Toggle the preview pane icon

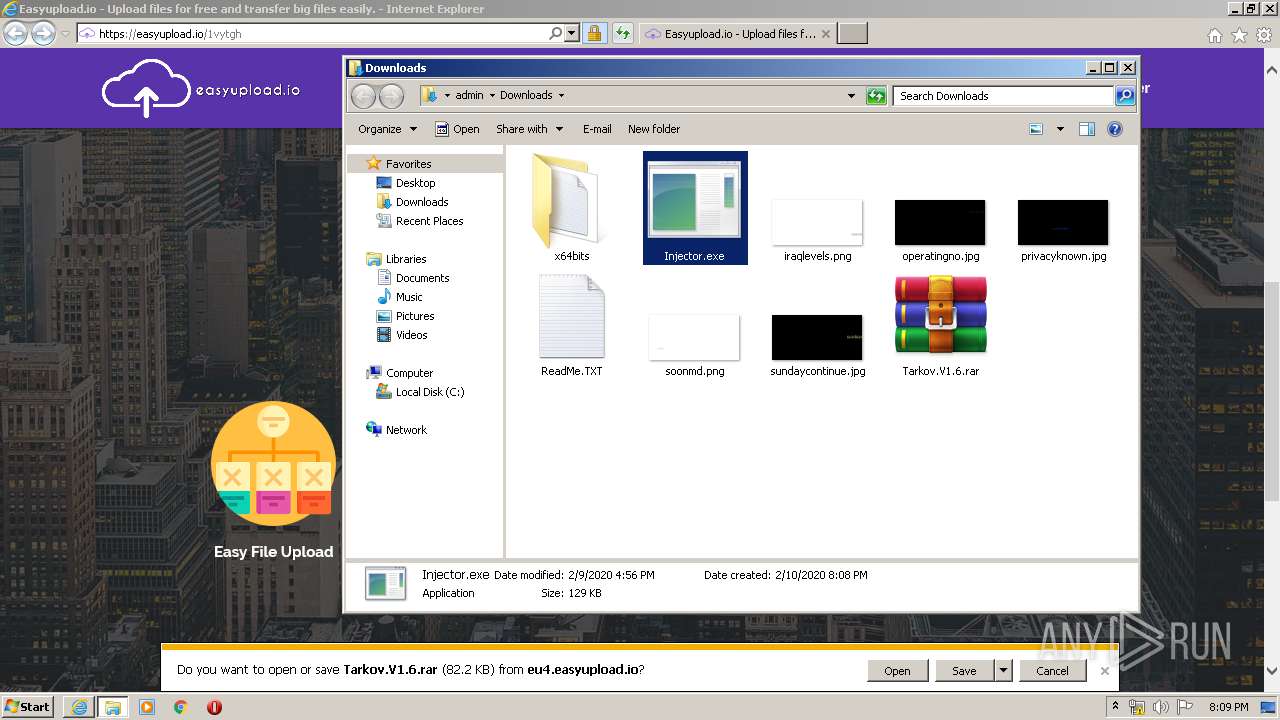tap(1087, 129)
